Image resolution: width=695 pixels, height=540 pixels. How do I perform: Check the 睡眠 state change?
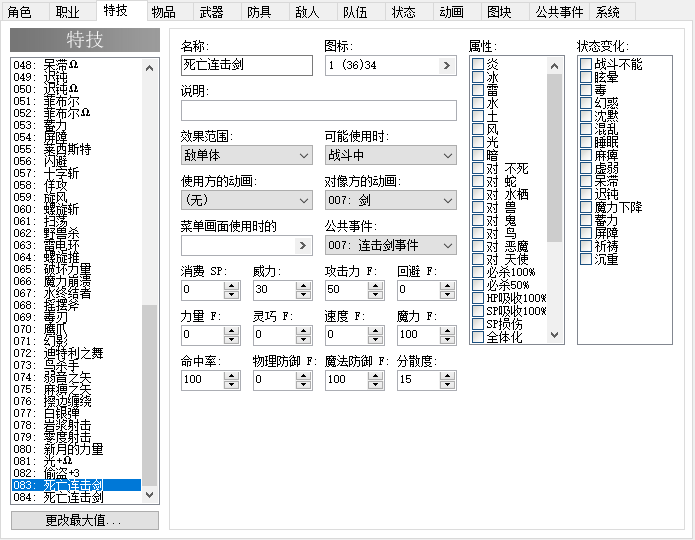[x=586, y=142]
